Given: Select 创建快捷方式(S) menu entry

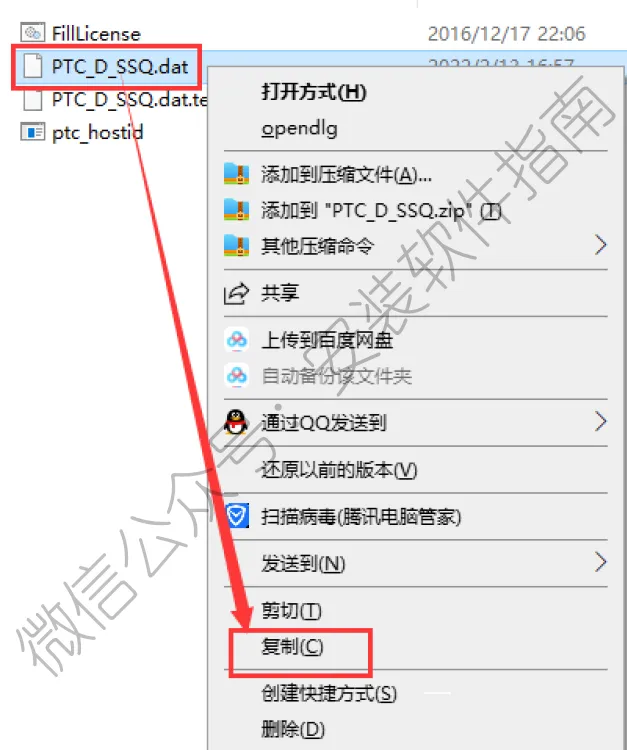Looking at the screenshot, I should coord(329,693).
